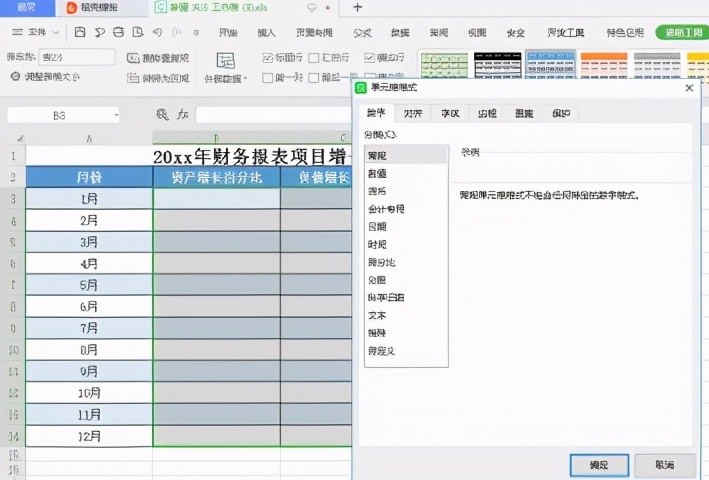Toggle the Banded Rows (镶边行) checkbox
The height and width of the screenshot is (480, 709).
370,58
